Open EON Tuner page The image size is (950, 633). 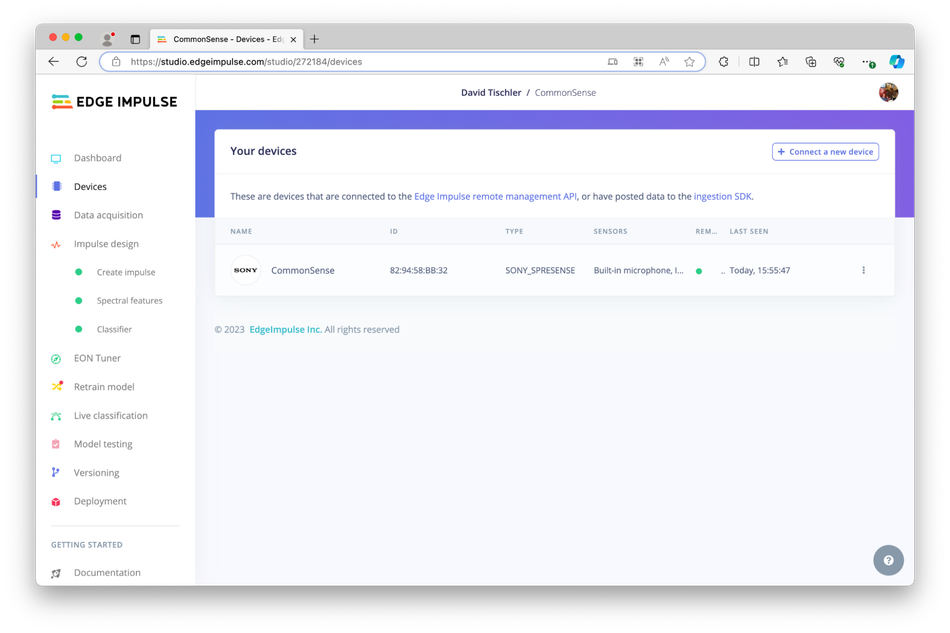click(x=97, y=358)
